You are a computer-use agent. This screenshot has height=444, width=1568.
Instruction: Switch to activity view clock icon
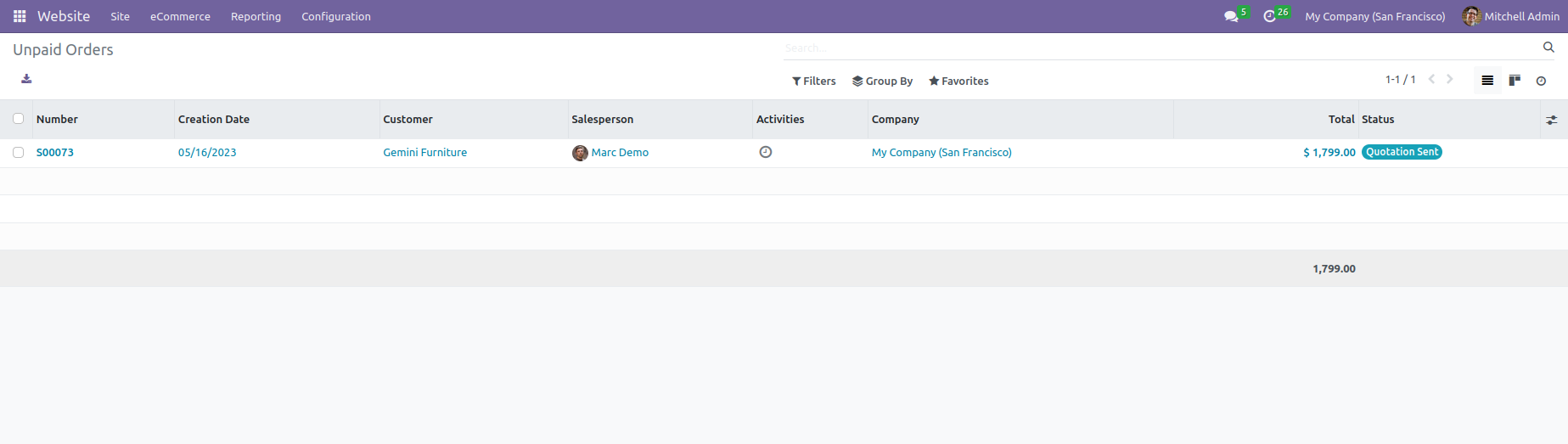point(1541,81)
